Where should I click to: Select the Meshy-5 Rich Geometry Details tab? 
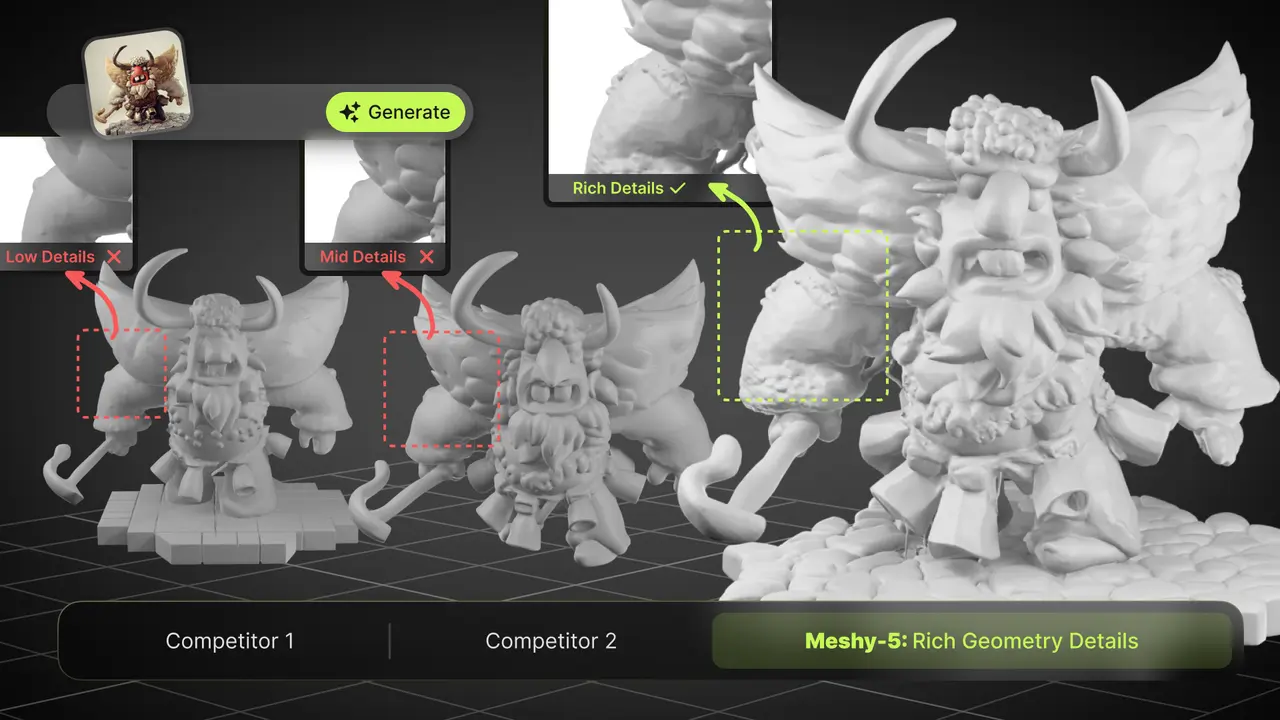click(971, 641)
